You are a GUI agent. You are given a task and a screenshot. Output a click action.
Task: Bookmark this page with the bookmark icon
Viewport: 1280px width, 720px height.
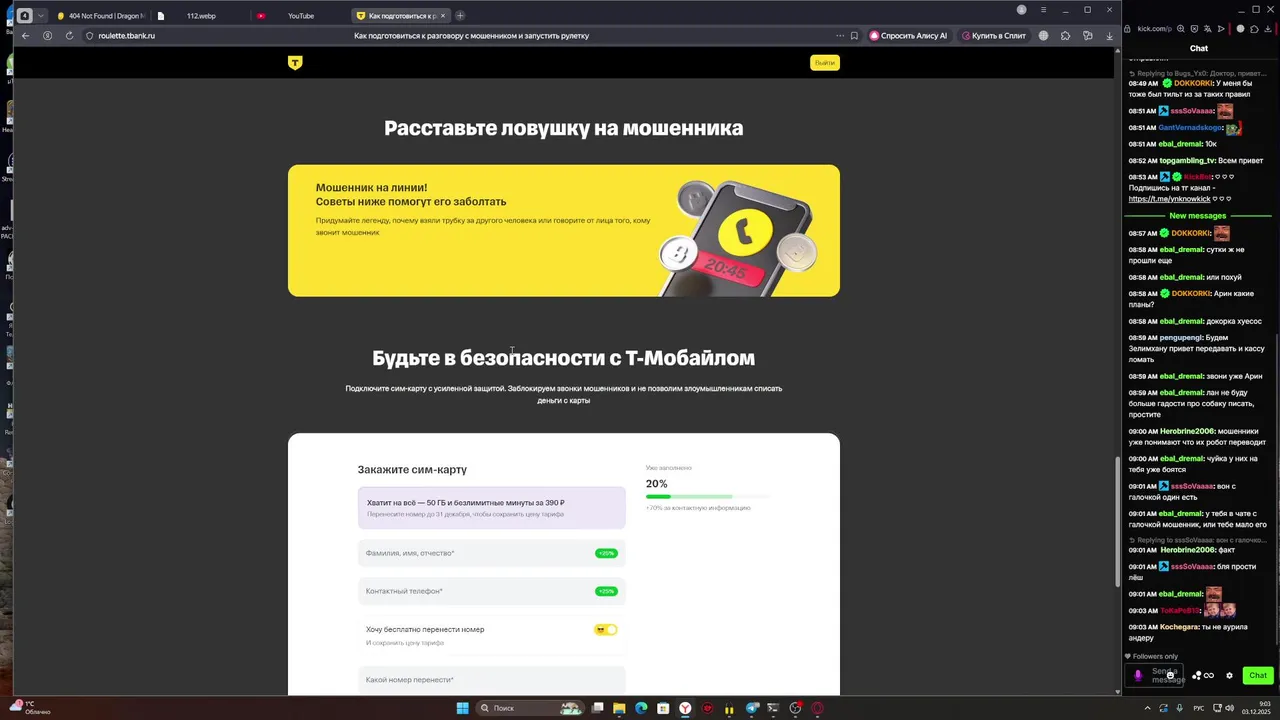[854, 36]
